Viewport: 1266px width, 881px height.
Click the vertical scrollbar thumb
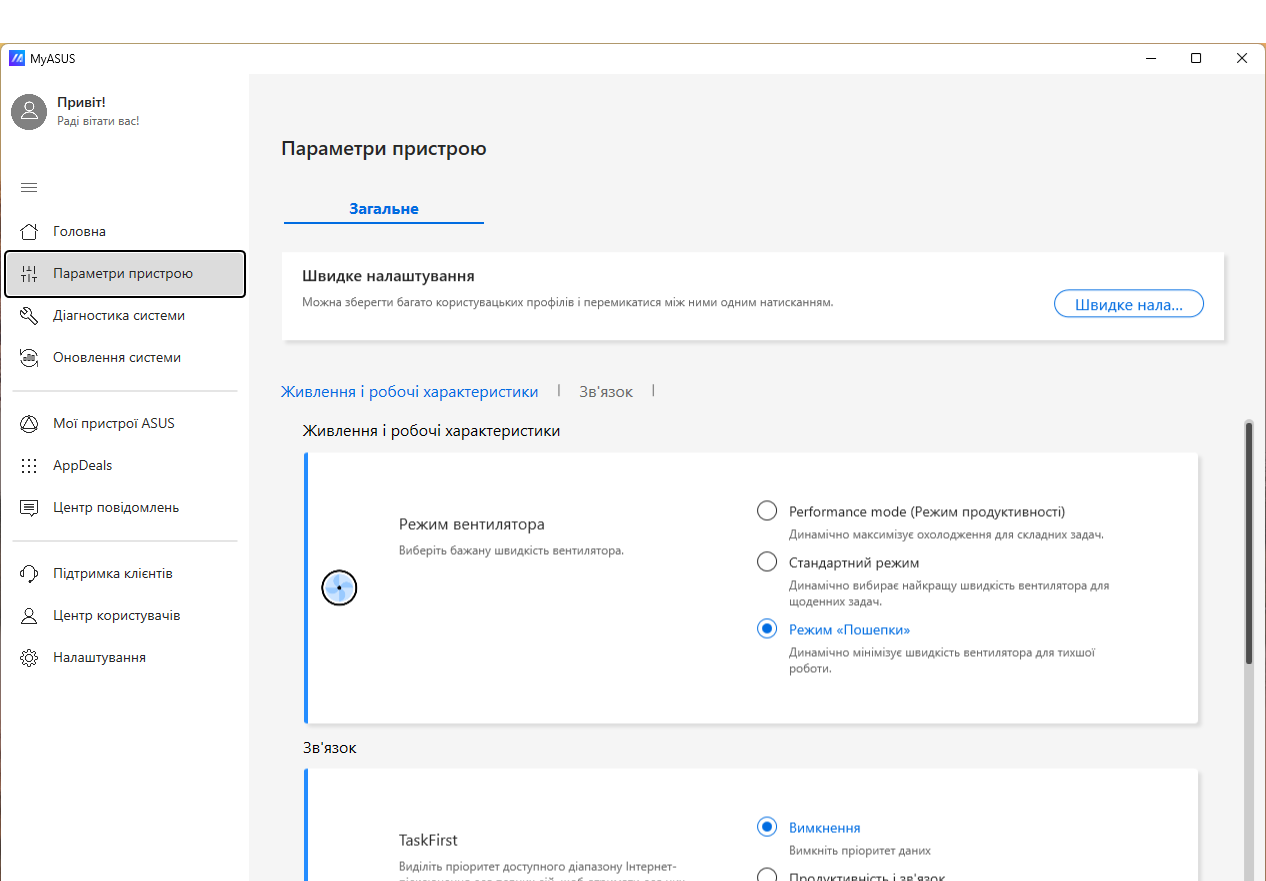click(1248, 543)
